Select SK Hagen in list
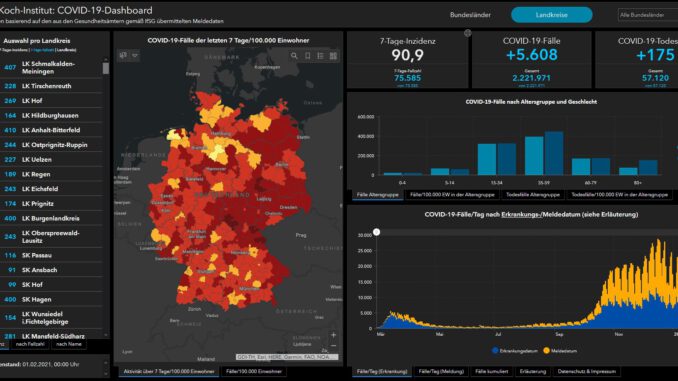The width and height of the screenshot is (678, 381). 51,299
